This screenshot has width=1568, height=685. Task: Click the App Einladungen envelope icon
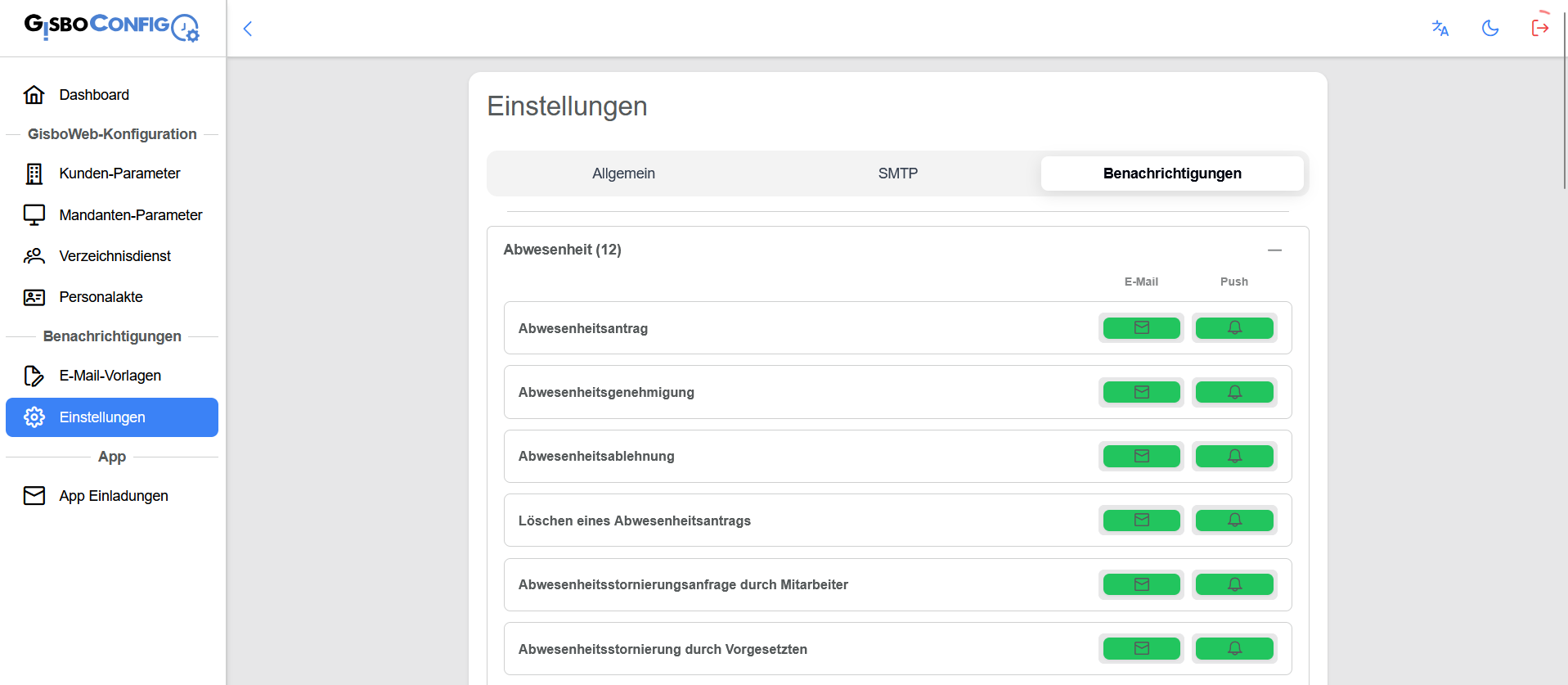34,496
